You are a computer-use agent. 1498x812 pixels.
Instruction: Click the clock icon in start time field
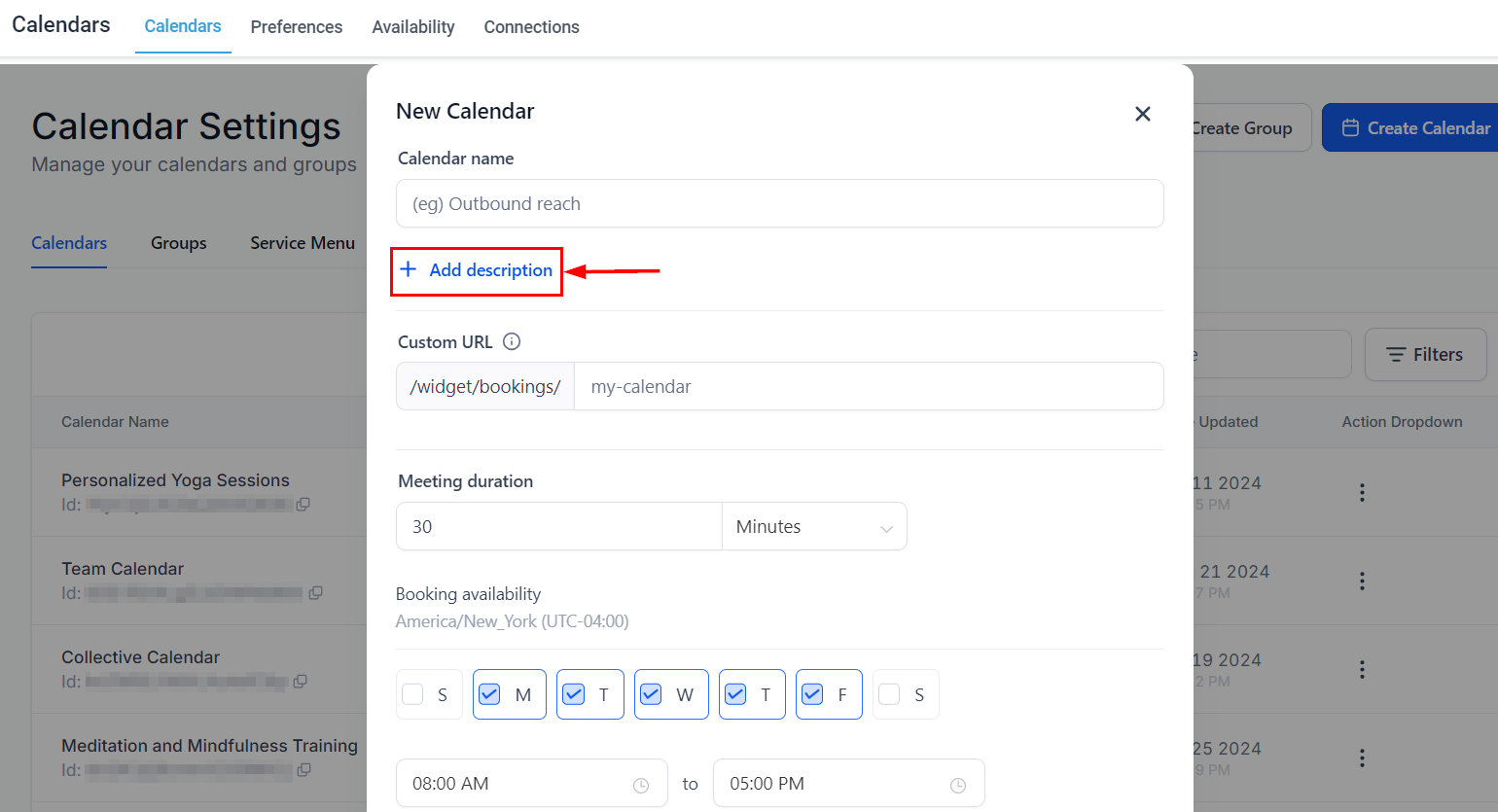(641, 785)
